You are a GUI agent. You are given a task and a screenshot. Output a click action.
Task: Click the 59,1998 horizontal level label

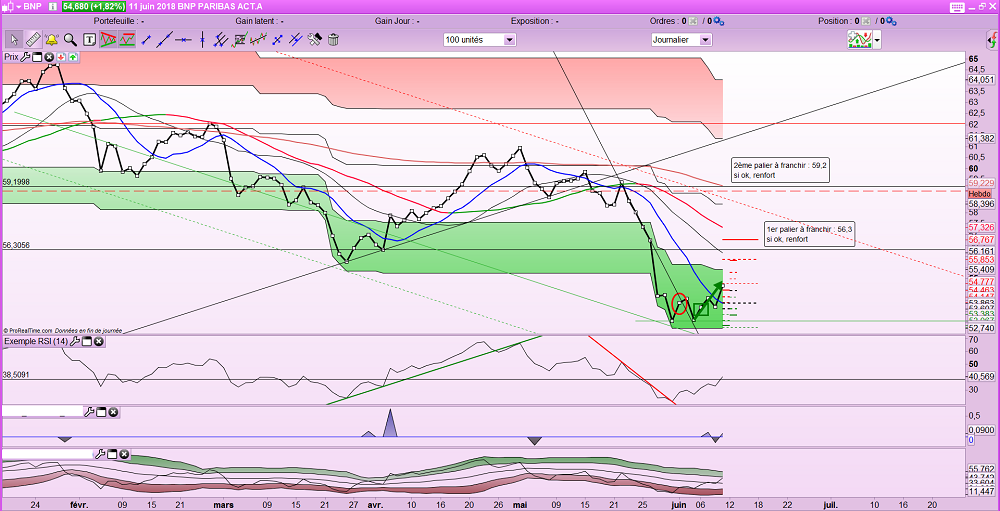click(x=17, y=182)
